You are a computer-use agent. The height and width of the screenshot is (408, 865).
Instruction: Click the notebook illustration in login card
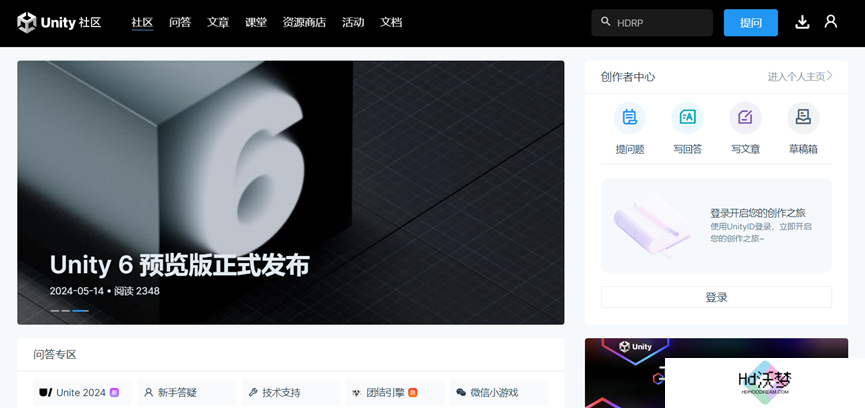652,227
